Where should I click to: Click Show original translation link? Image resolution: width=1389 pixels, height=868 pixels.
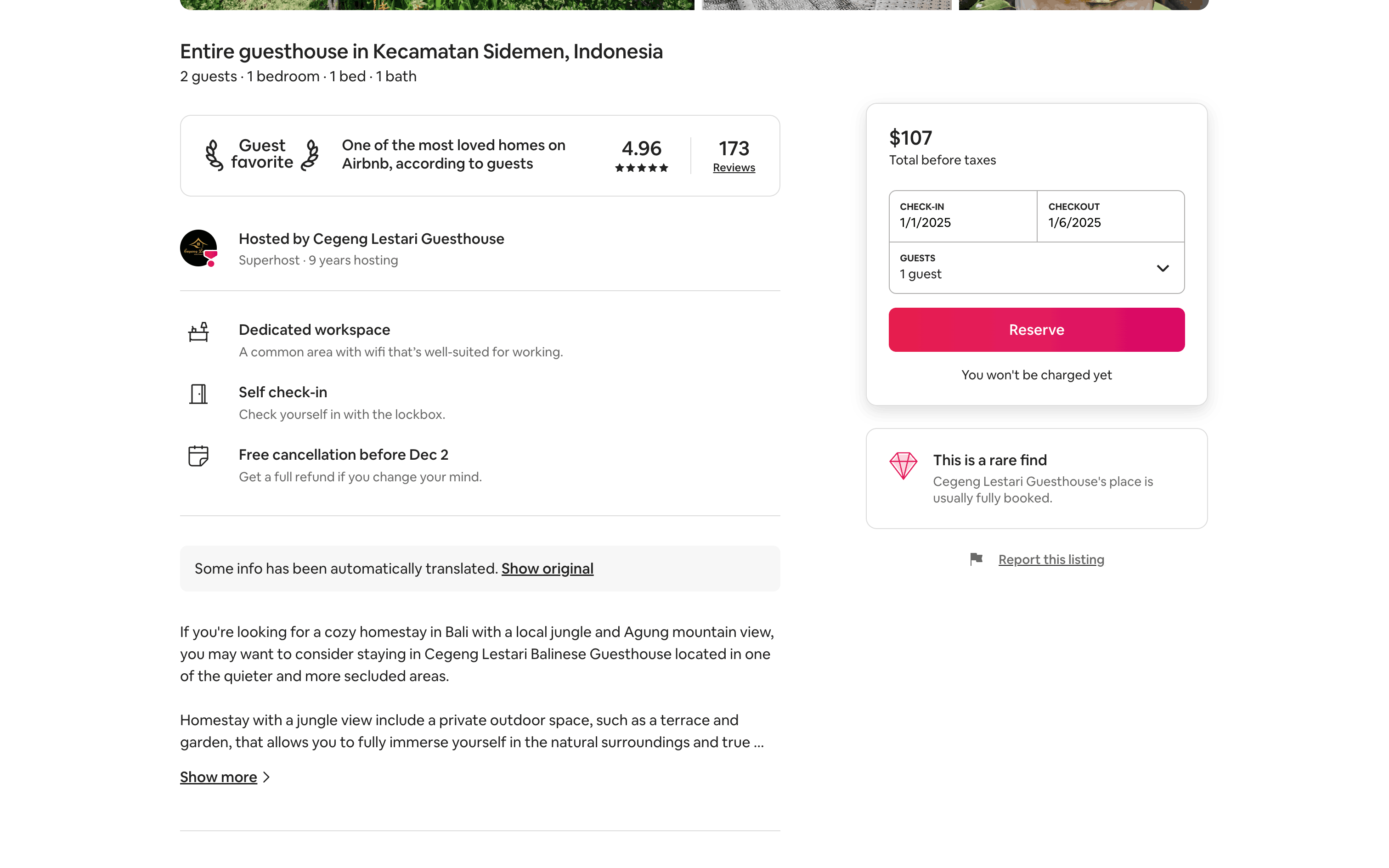[x=547, y=569]
